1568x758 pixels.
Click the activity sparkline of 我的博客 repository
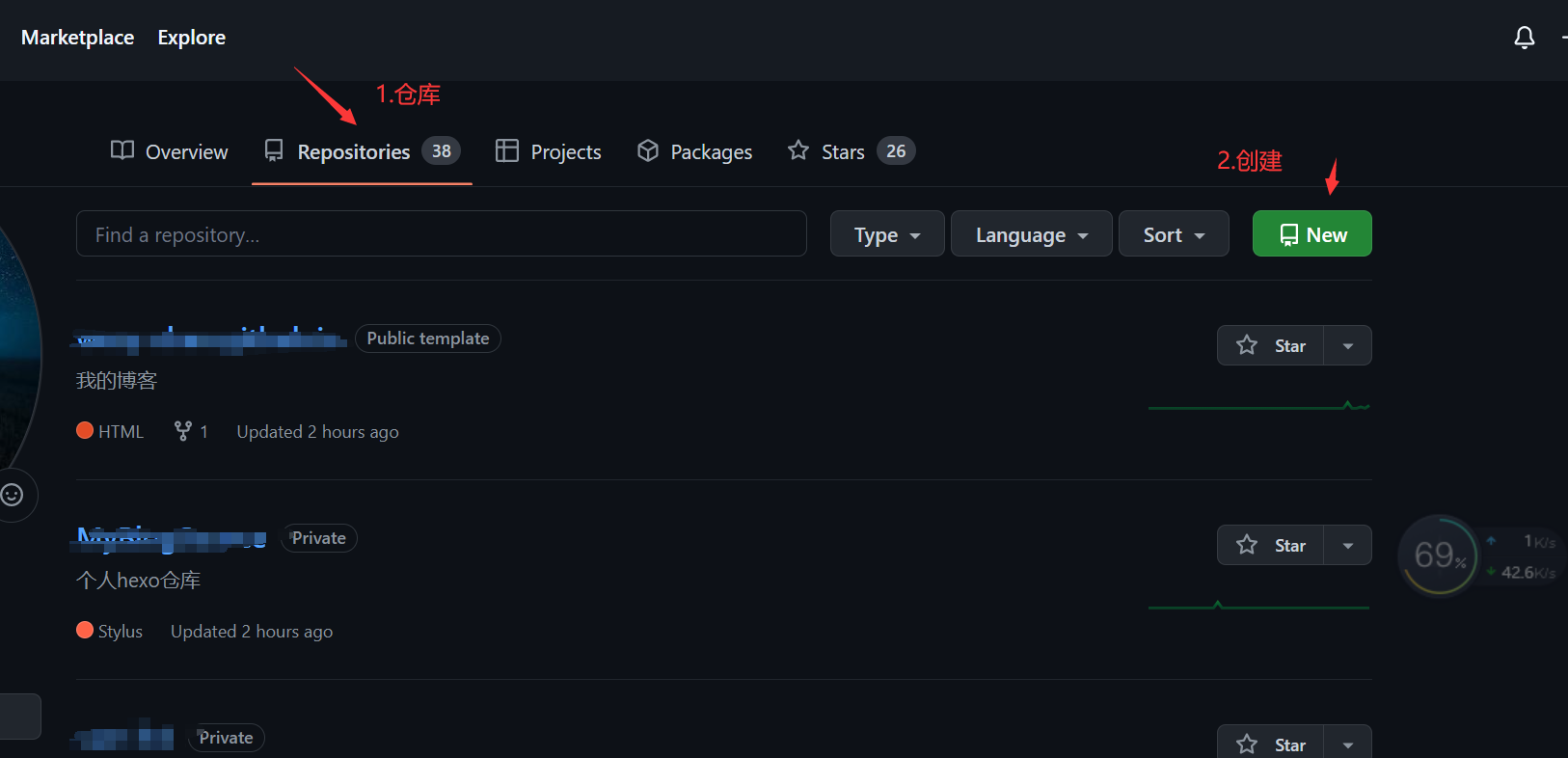click(1259, 406)
